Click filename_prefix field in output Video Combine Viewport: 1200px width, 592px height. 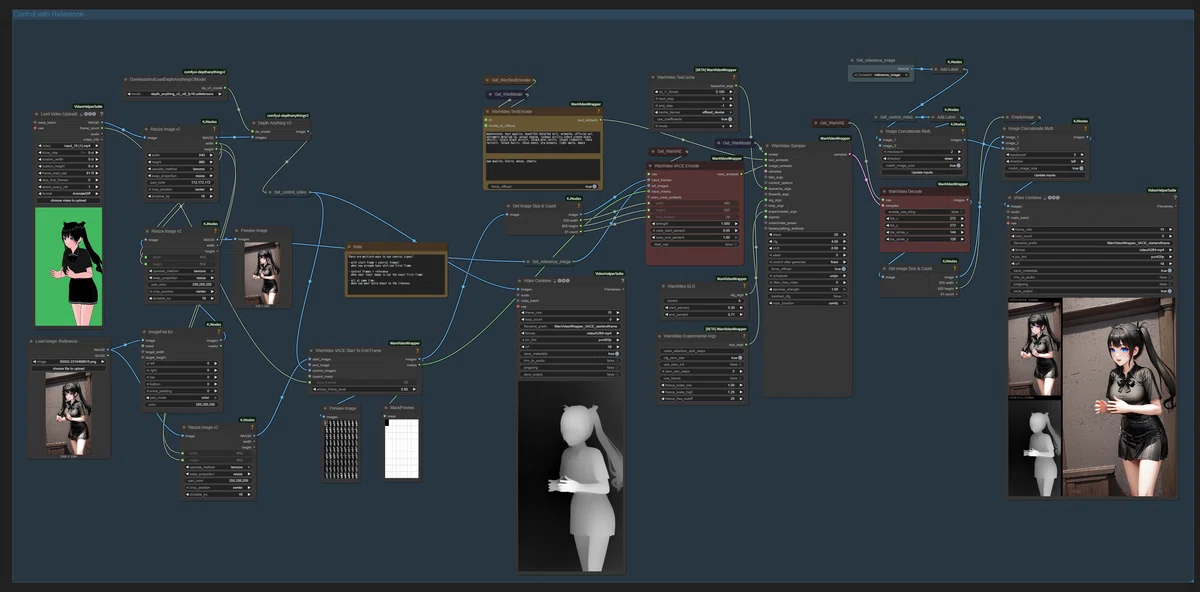[x=1091, y=243]
